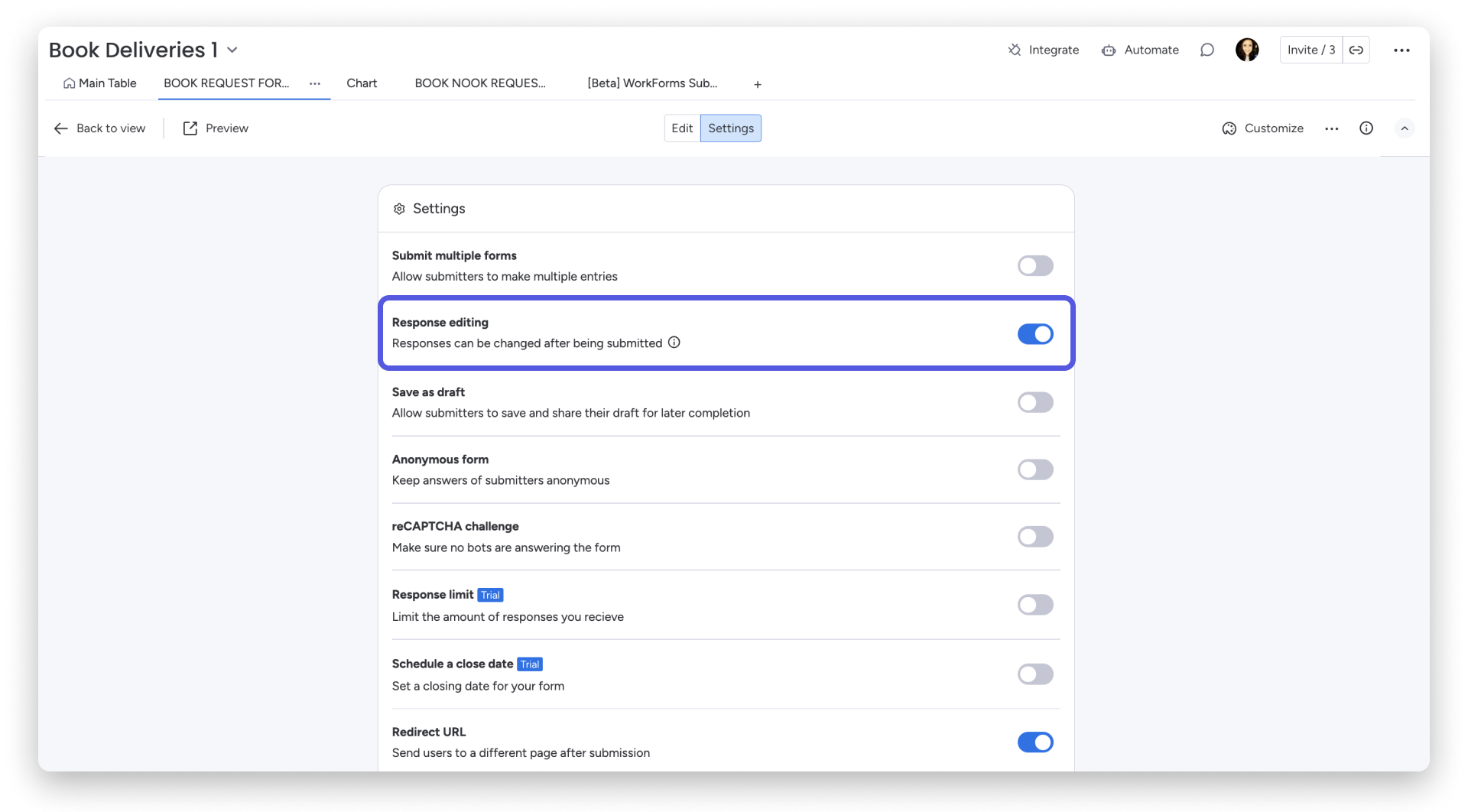Add a new view with the plus icon
1468x812 pixels.
coord(757,84)
